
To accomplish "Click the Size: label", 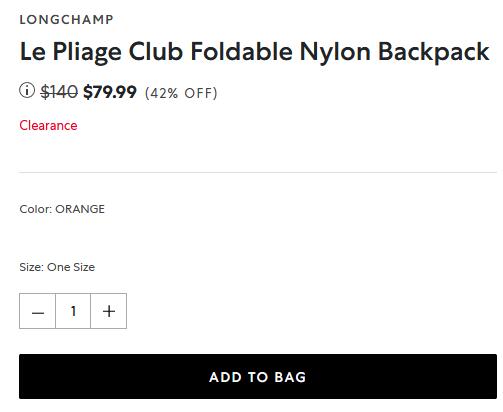I will coord(32,267).
